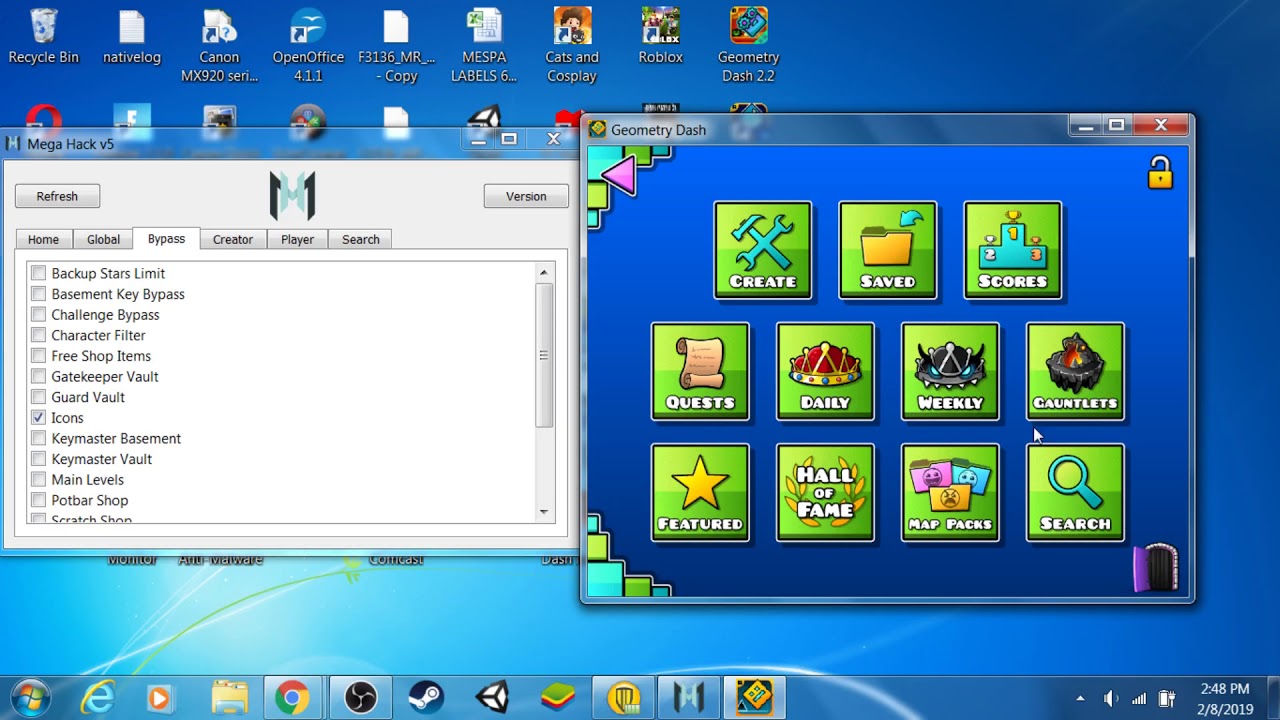The width and height of the screenshot is (1280, 720).
Task: Select the Bypass tab
Action: pyautogui.click(x=166, y=238)
